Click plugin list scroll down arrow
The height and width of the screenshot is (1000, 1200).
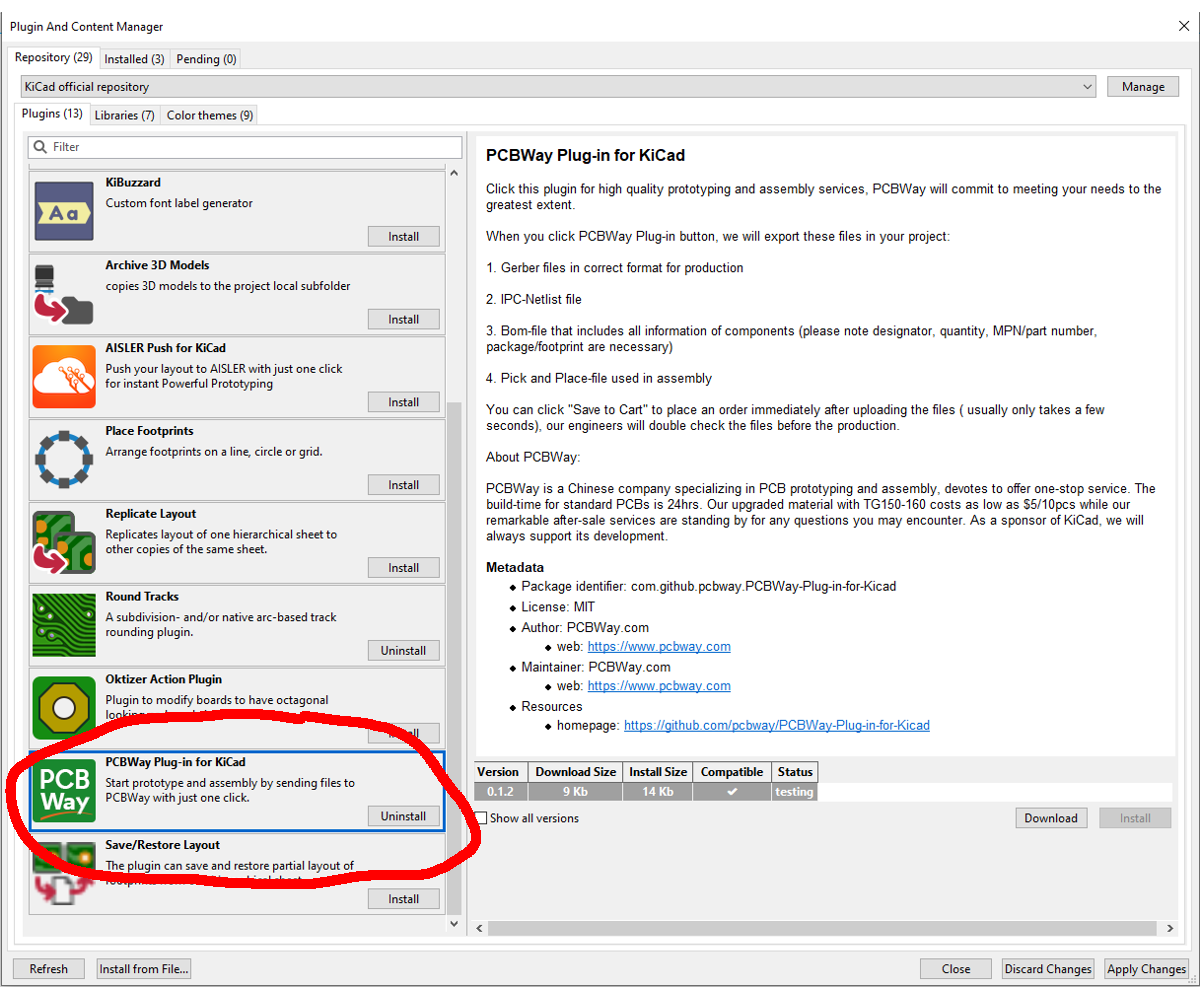pyautogui.click(x=454, y=925)
